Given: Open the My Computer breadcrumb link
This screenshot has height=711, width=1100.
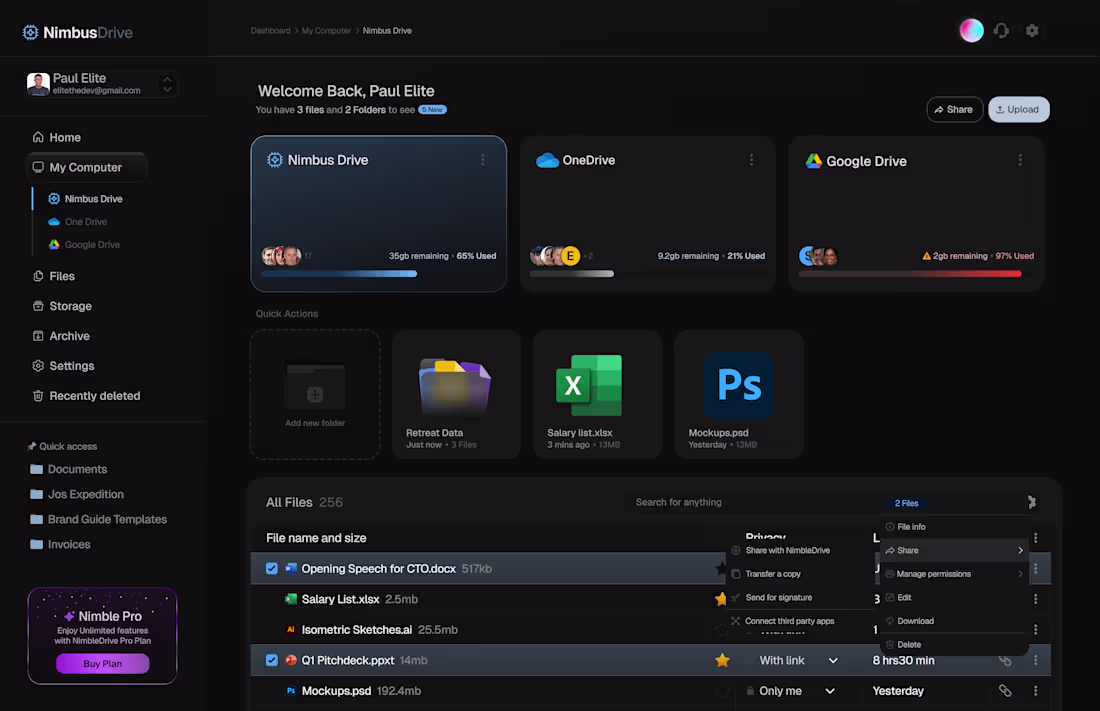Looking at the screenshot, I should pos(326,31).
